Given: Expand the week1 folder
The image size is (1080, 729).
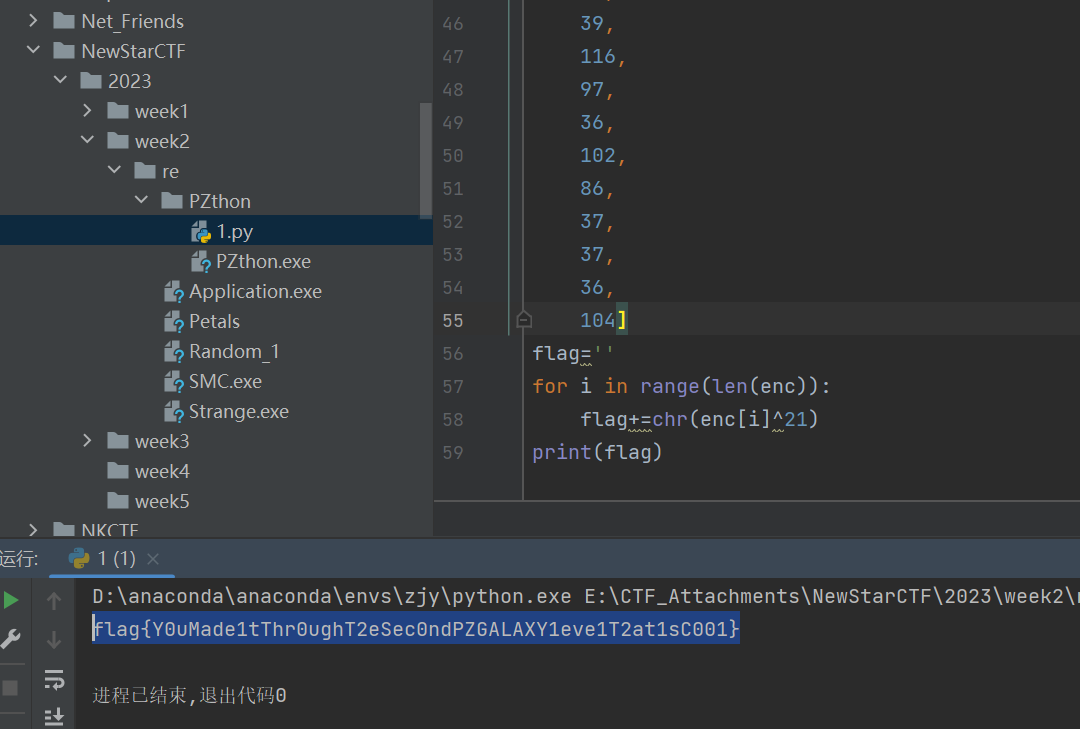Looking at the screenshot, I should 87,111.
